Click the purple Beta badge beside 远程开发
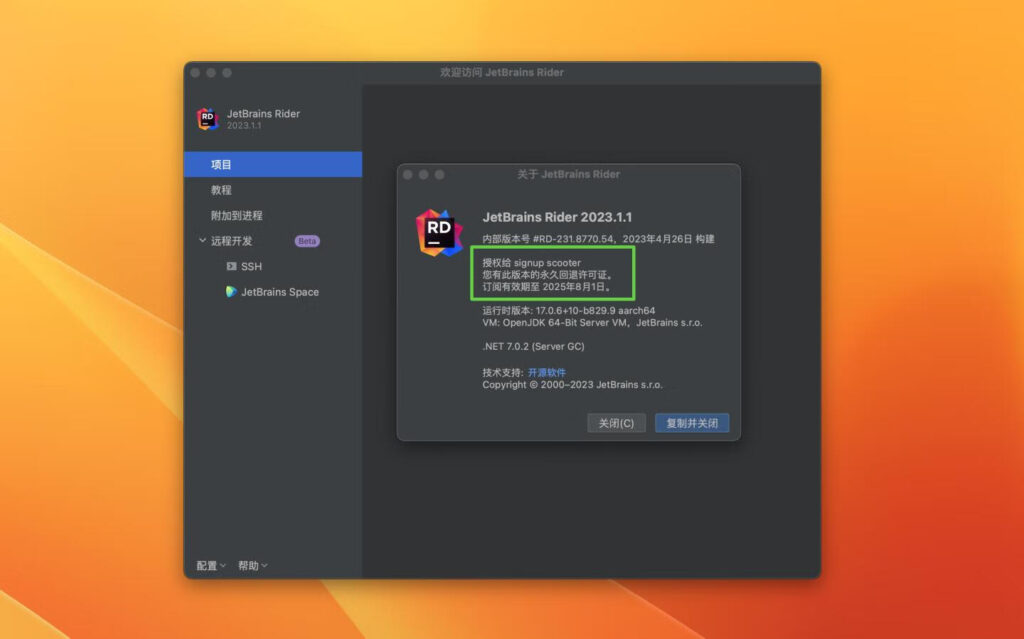Viewport: 1024px width, 639px height. (306, 241)
